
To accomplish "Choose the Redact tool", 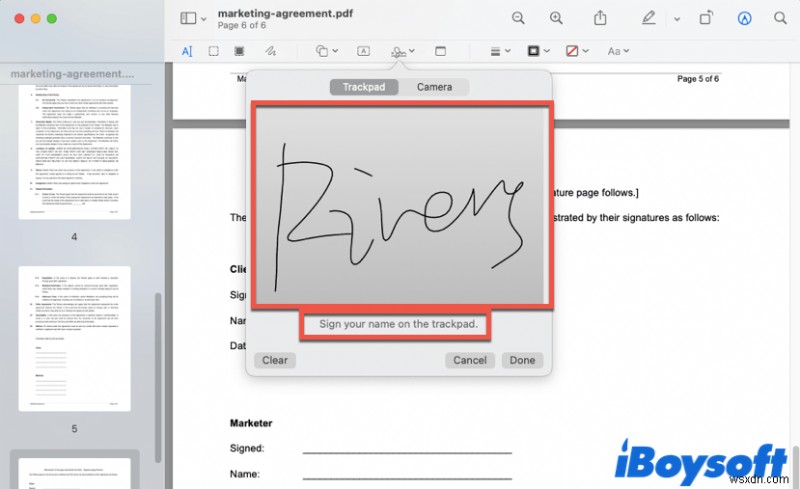I will (x=239, y=51).
